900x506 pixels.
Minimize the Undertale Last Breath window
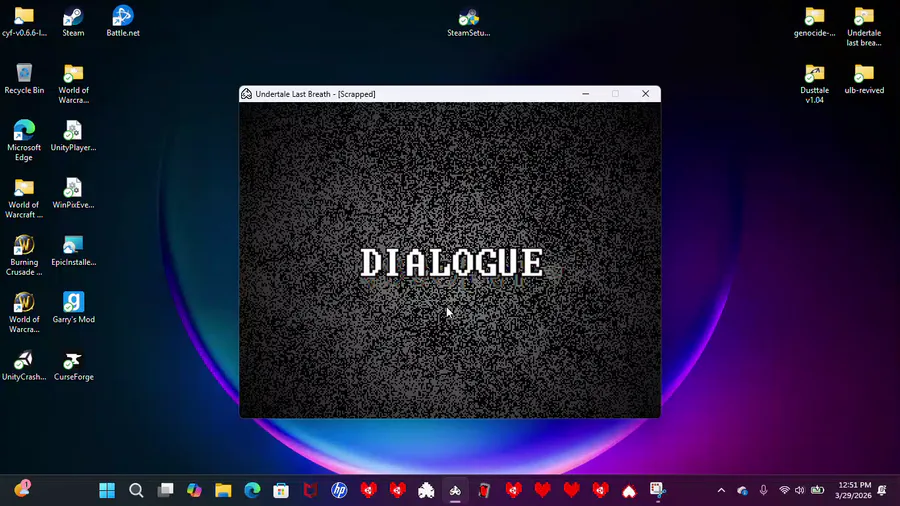[585, 94]
